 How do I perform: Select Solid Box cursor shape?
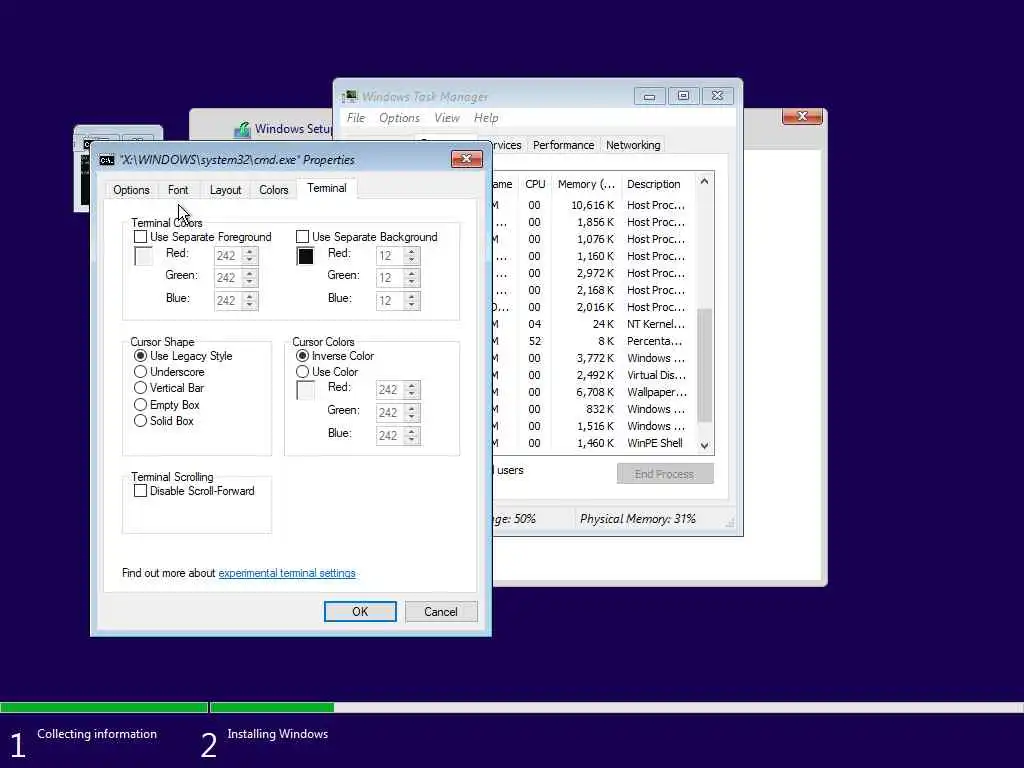[140, 421]
